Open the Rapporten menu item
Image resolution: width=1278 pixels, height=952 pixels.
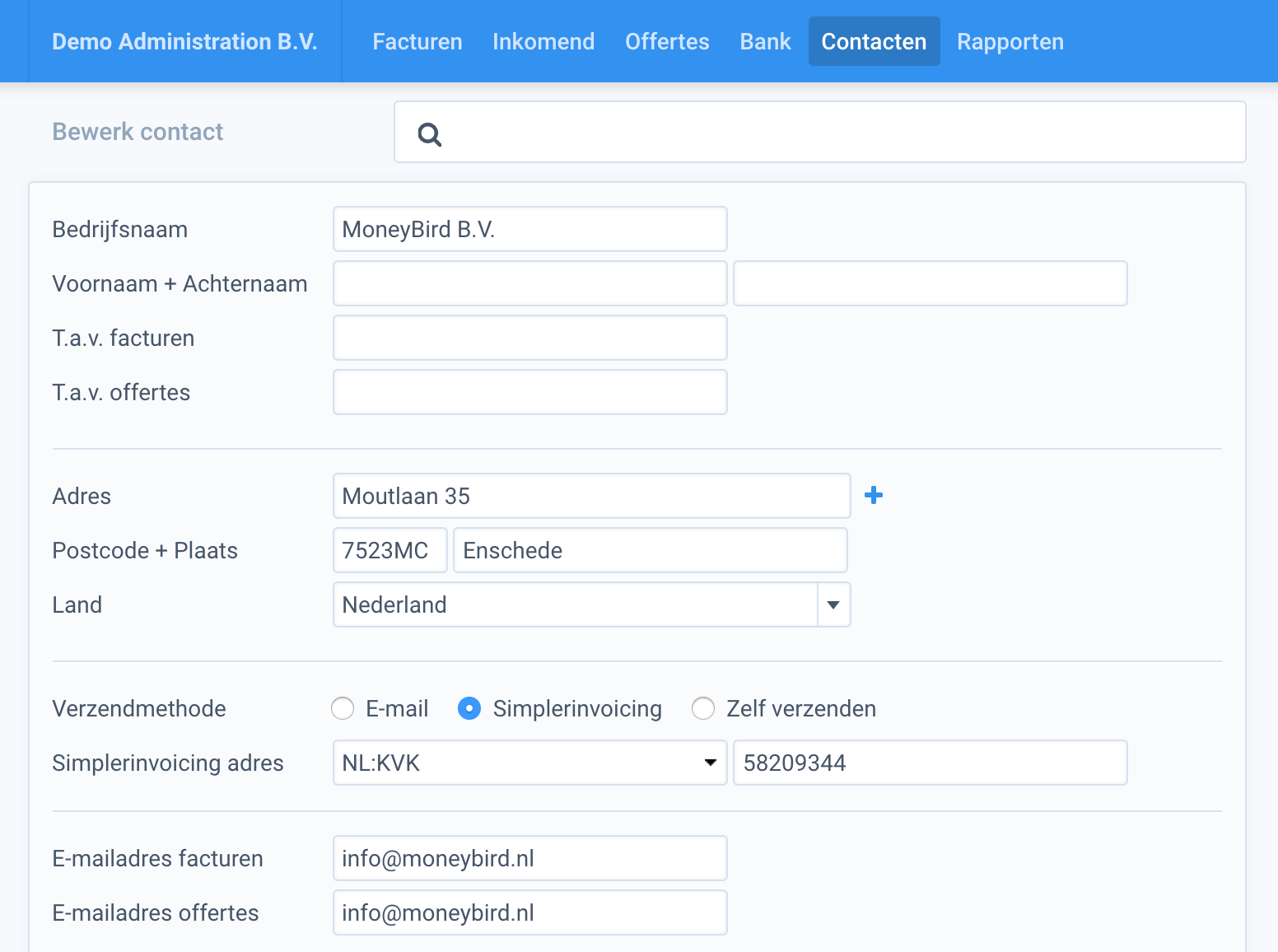click(x=1010, y=41)
